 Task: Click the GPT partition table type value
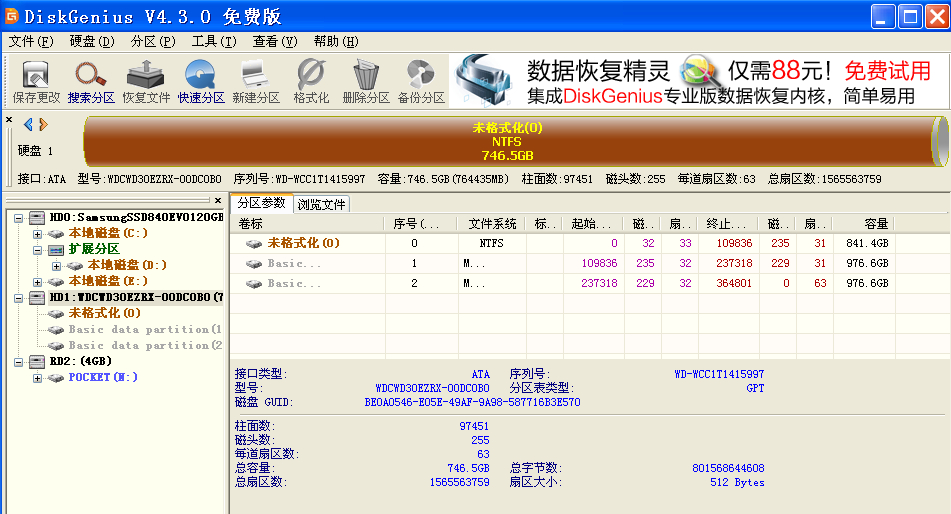coord(755,388)
